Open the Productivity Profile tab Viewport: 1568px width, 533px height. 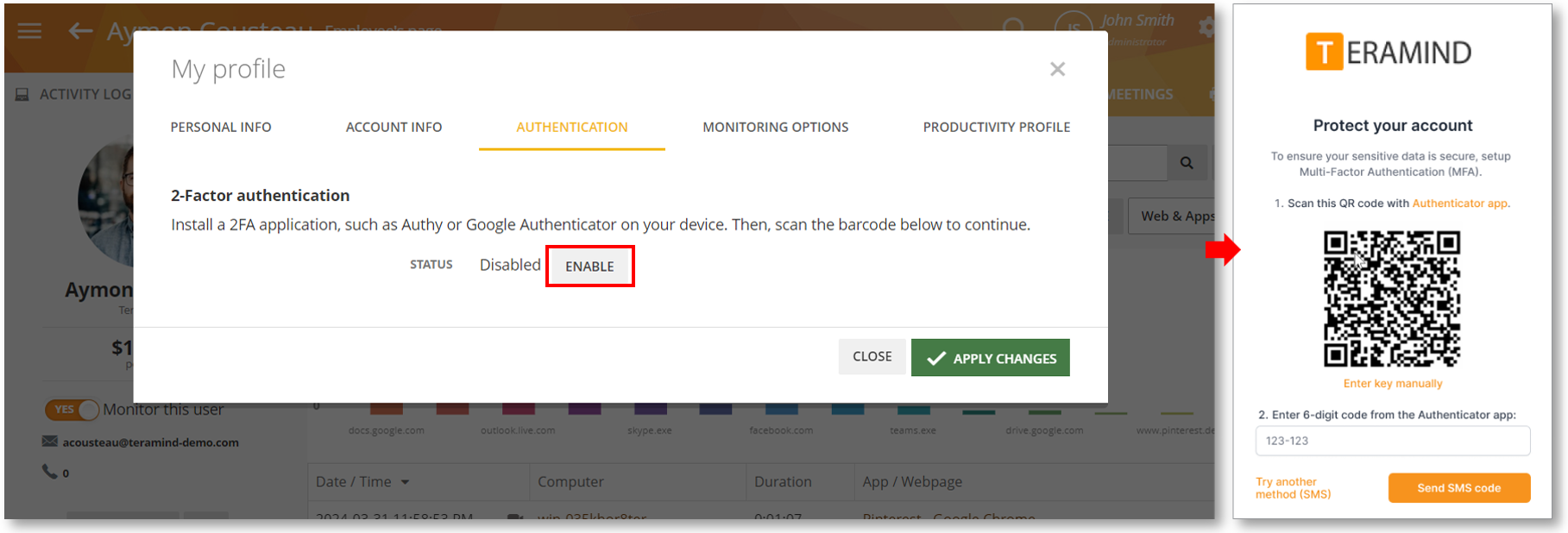pyautogui.click(x=997, y=127)
